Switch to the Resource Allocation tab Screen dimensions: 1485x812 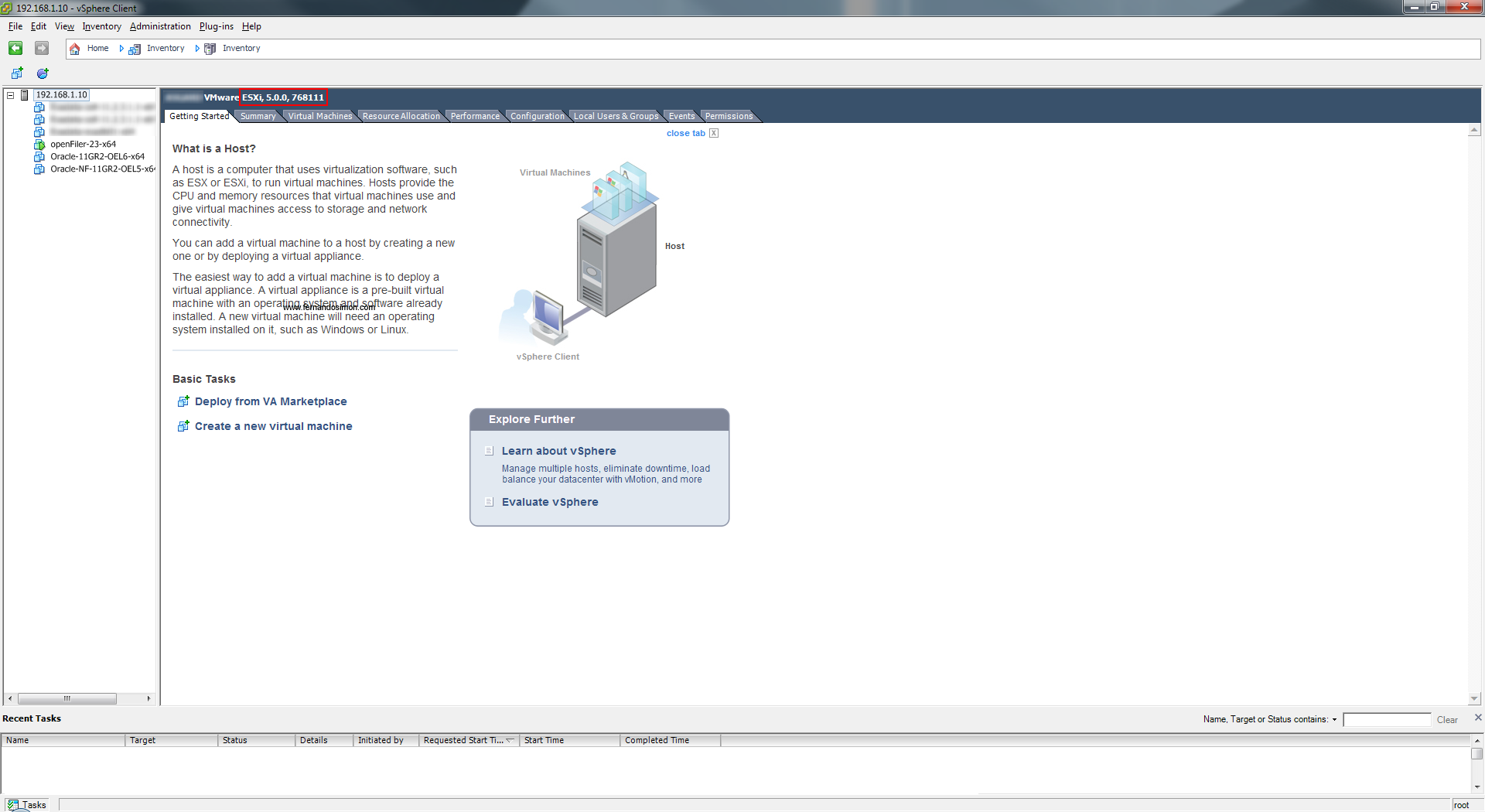point(401,116)
